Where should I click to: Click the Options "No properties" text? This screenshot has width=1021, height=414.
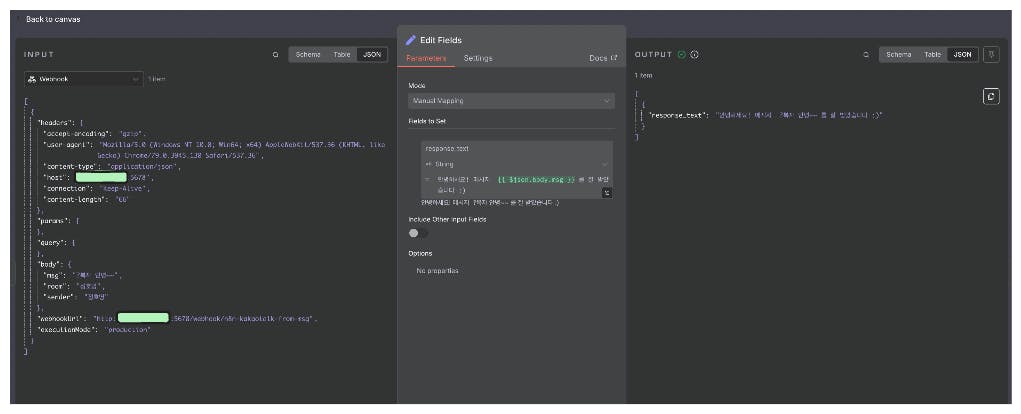click(438, 271)
